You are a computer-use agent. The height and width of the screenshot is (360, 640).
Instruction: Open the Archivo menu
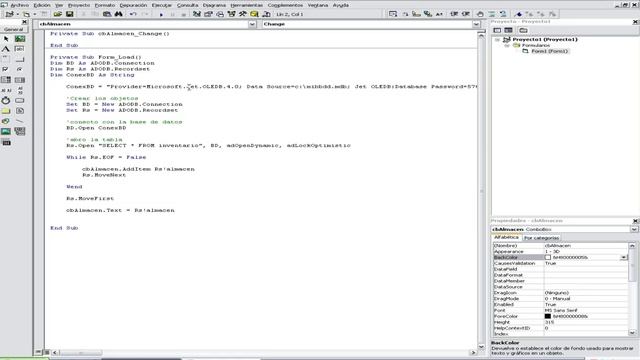(x=19, y=5)
